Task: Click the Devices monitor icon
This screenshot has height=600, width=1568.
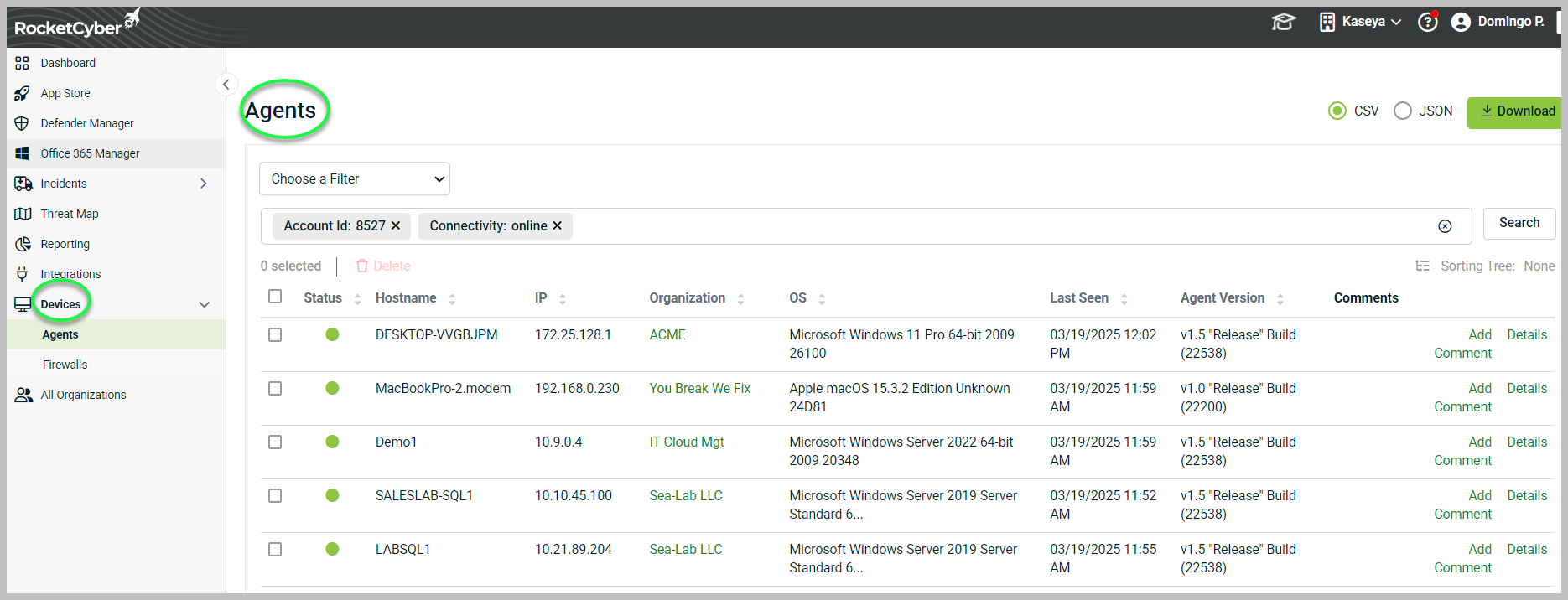Action: (x=23, y=304)
